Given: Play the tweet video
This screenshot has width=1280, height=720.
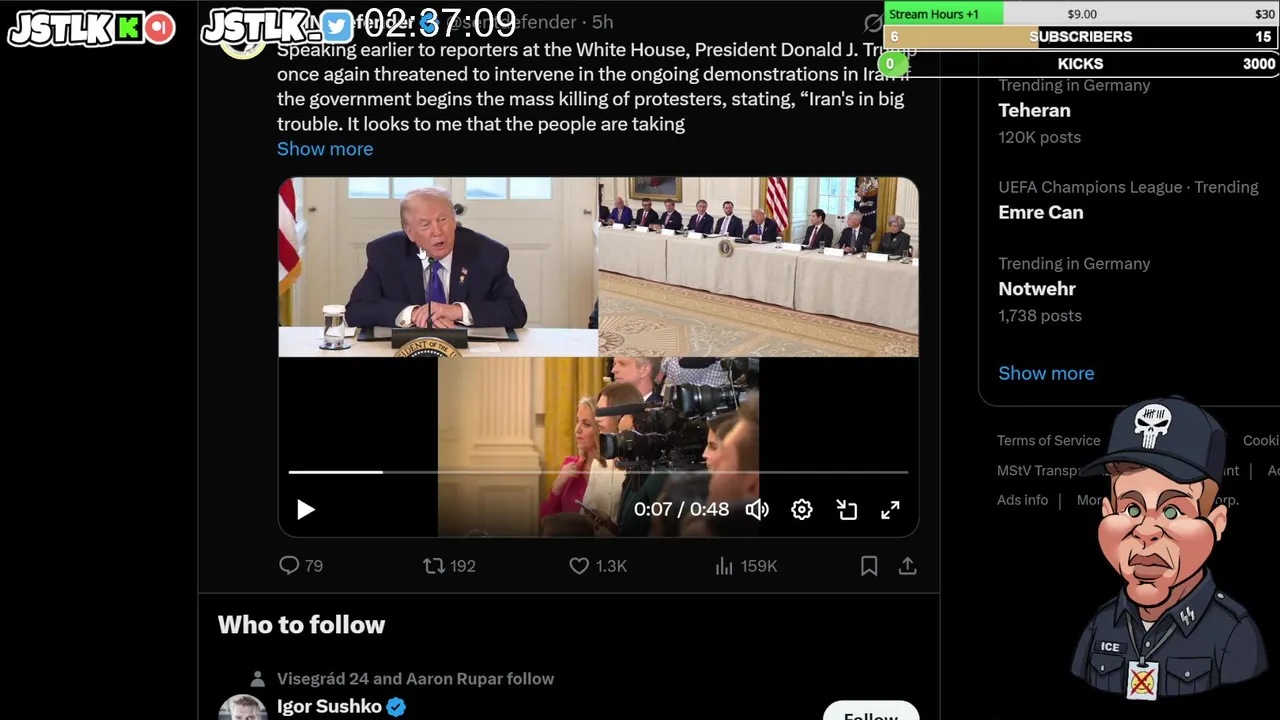Looking at the screenshot, I should point(306,510).
